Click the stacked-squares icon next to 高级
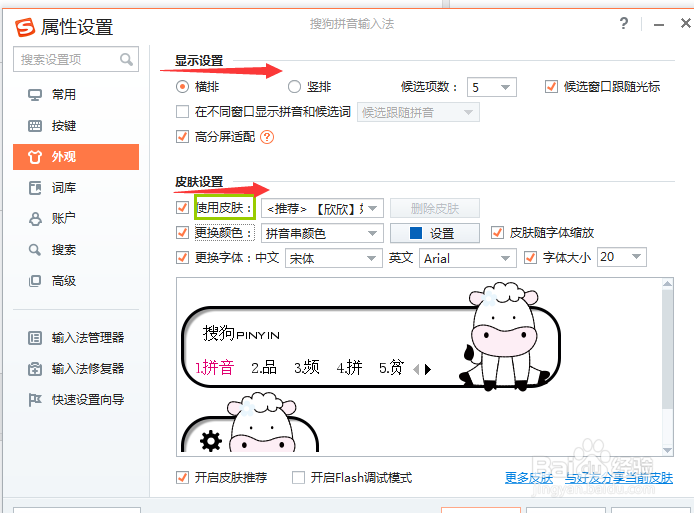Viewport: 694px width, 513px height. (x=35, y=281)
